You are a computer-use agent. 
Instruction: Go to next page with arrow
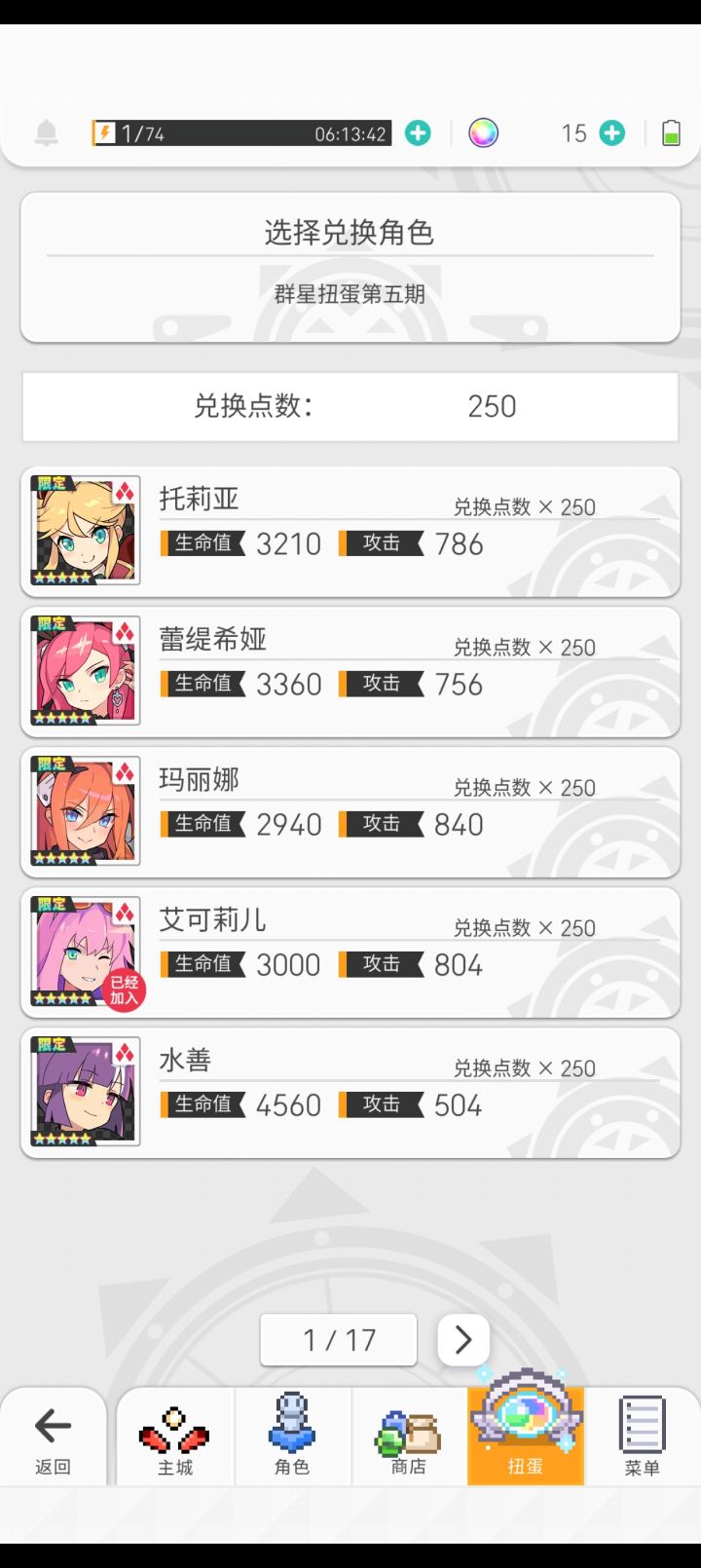[462, 1340]
